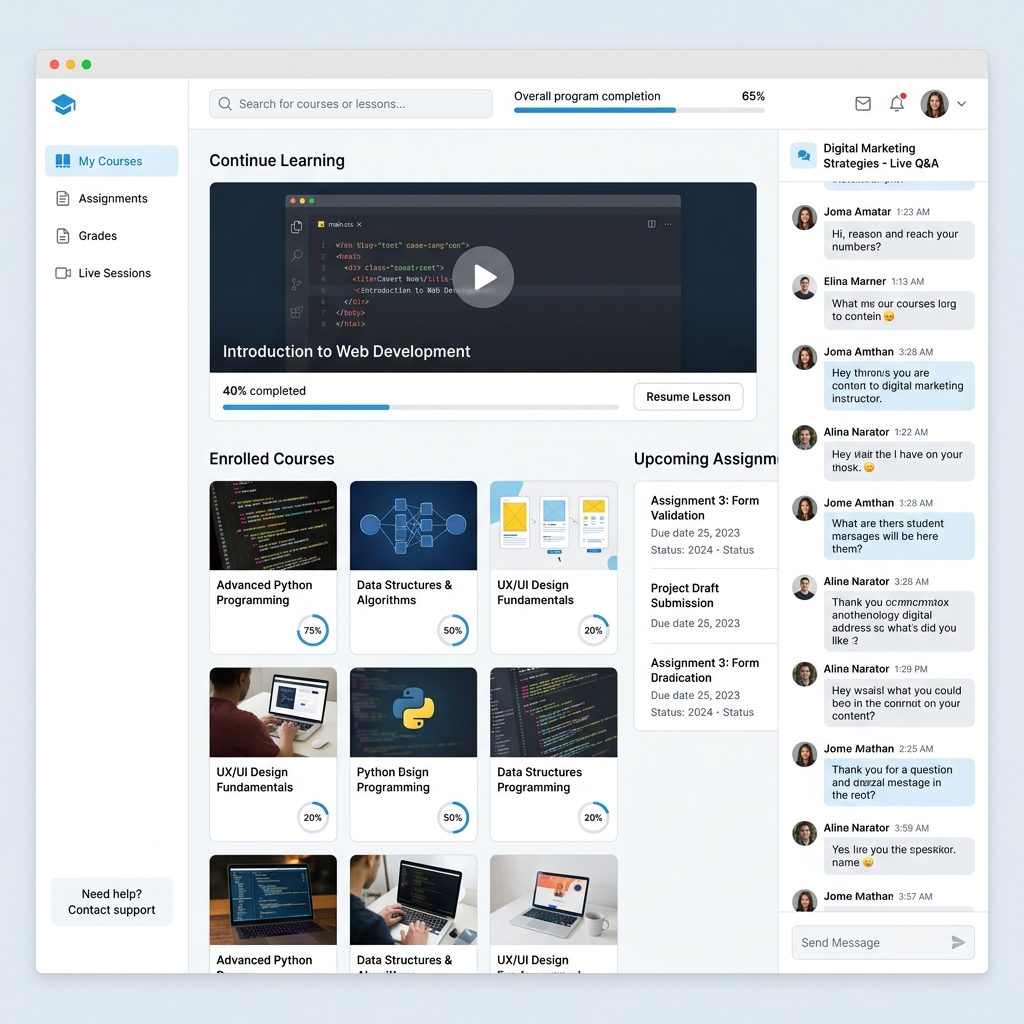Click Elina Marner's avatar in chat
This screenshot has height=1024, width=1024.
[x=805, y=287]
